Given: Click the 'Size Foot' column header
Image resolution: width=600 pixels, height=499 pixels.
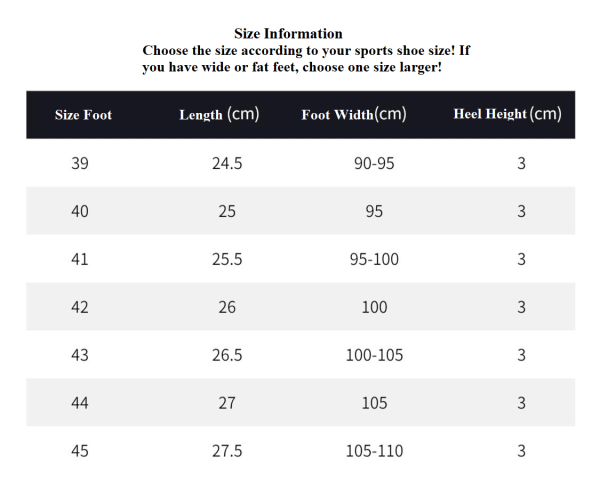Looking at the screenshot, I should point(83,115).
